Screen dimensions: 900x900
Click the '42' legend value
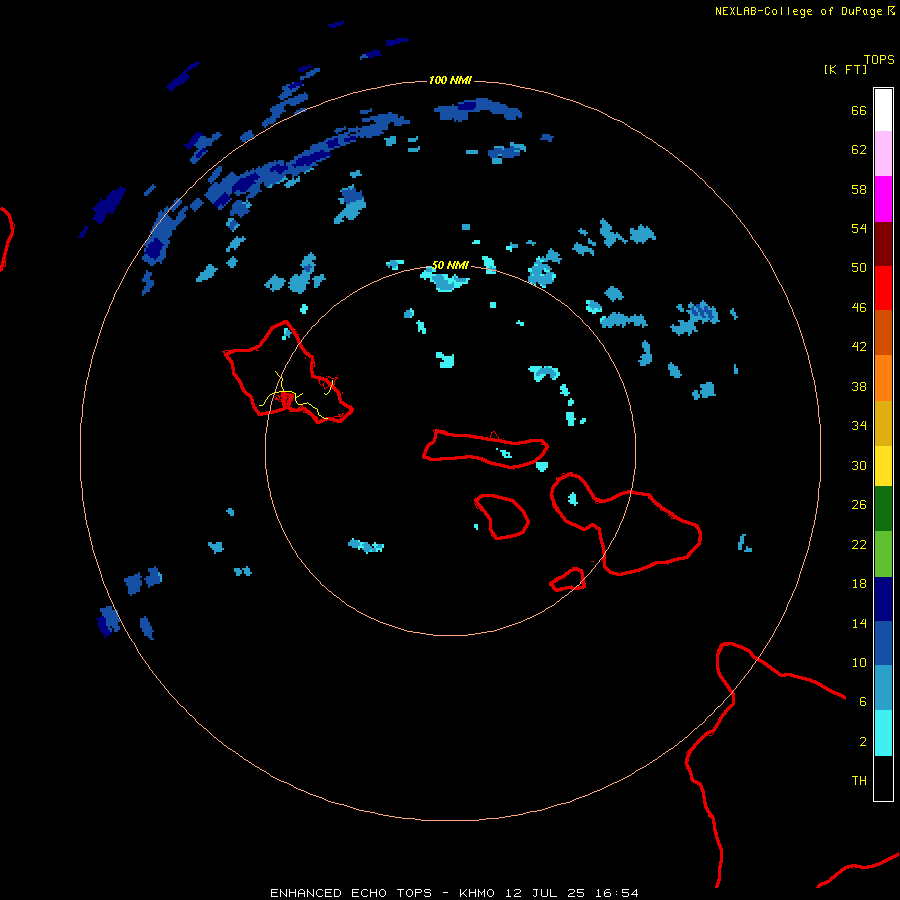pyautogui.click(x=859, y=346)
